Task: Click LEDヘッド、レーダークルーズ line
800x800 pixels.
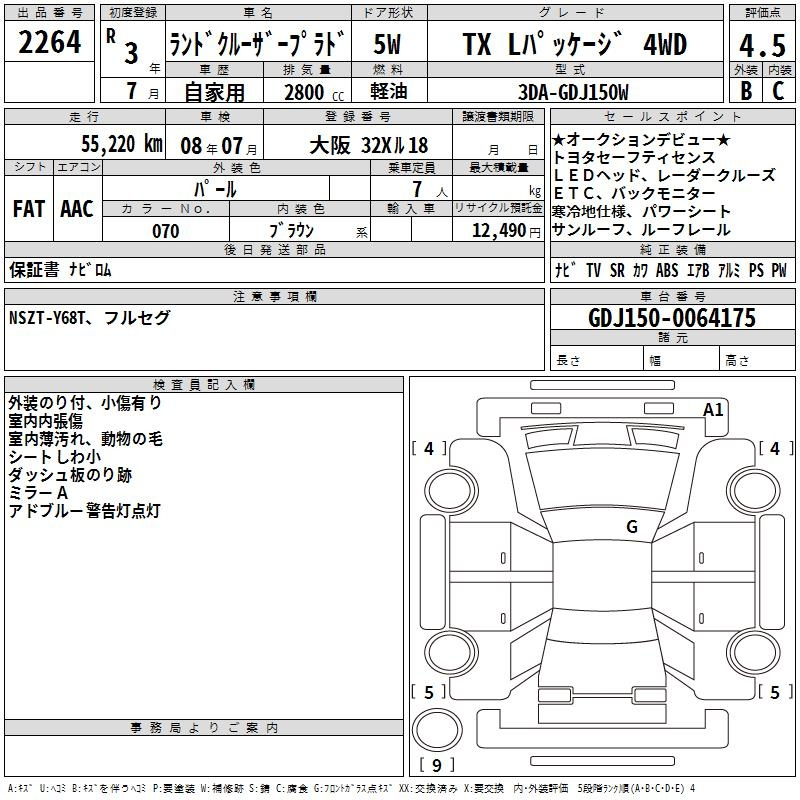Action: click(x=664, y=176)
